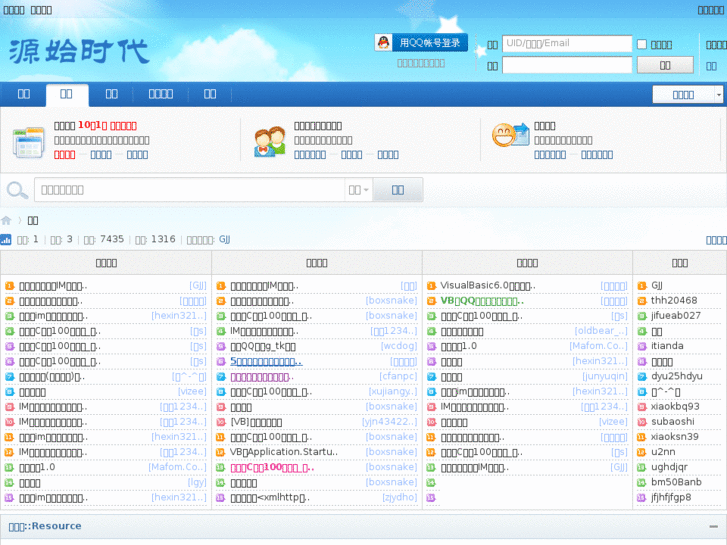This screenshot has height=545, width=727.
Task: Click the calendar window icon beside the red 10月1日 heading
Action: click(28, 142)
